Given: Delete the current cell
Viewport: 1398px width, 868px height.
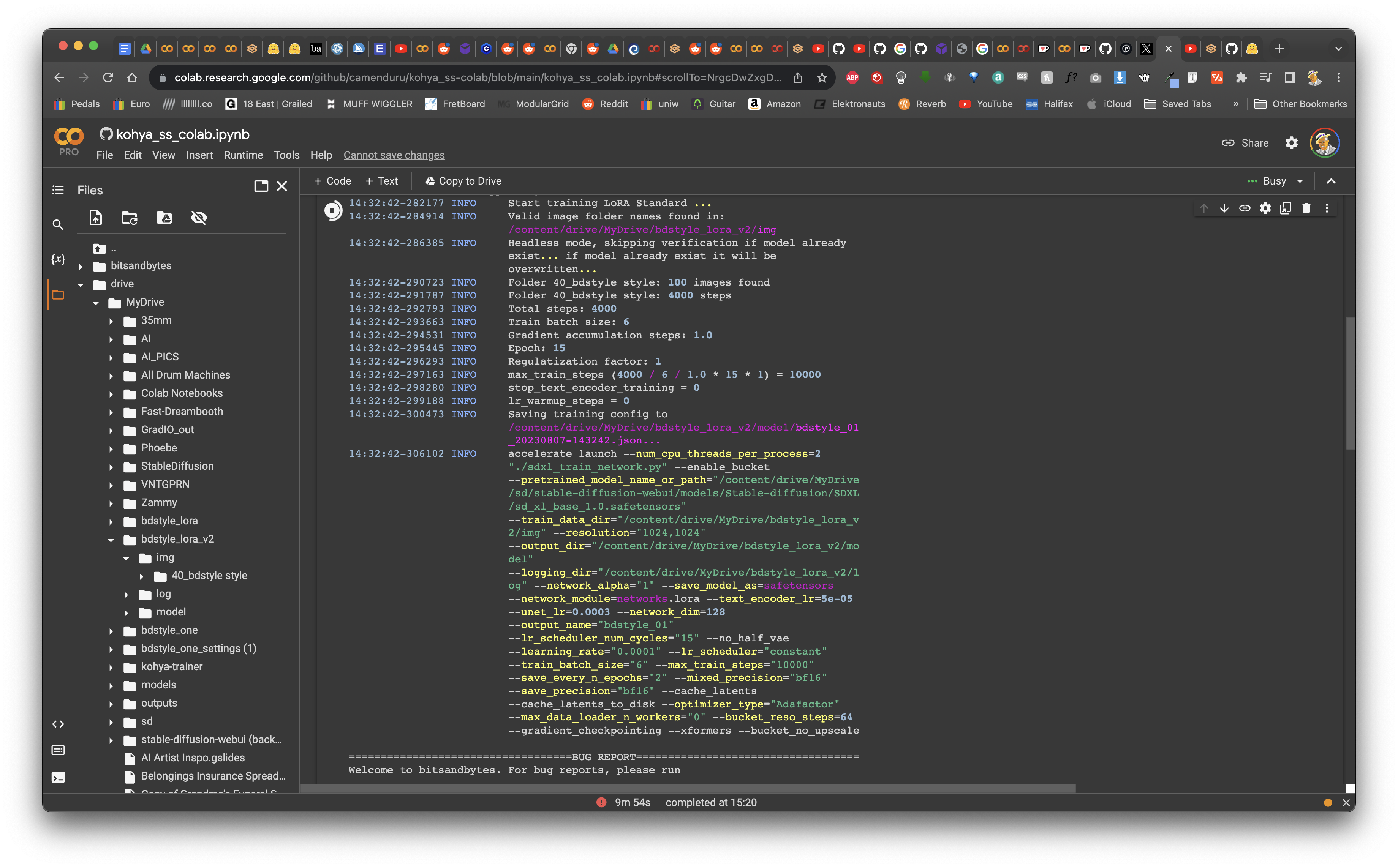Looking at the screenshot, I should pyautogui.click(x=1306, y=208).
